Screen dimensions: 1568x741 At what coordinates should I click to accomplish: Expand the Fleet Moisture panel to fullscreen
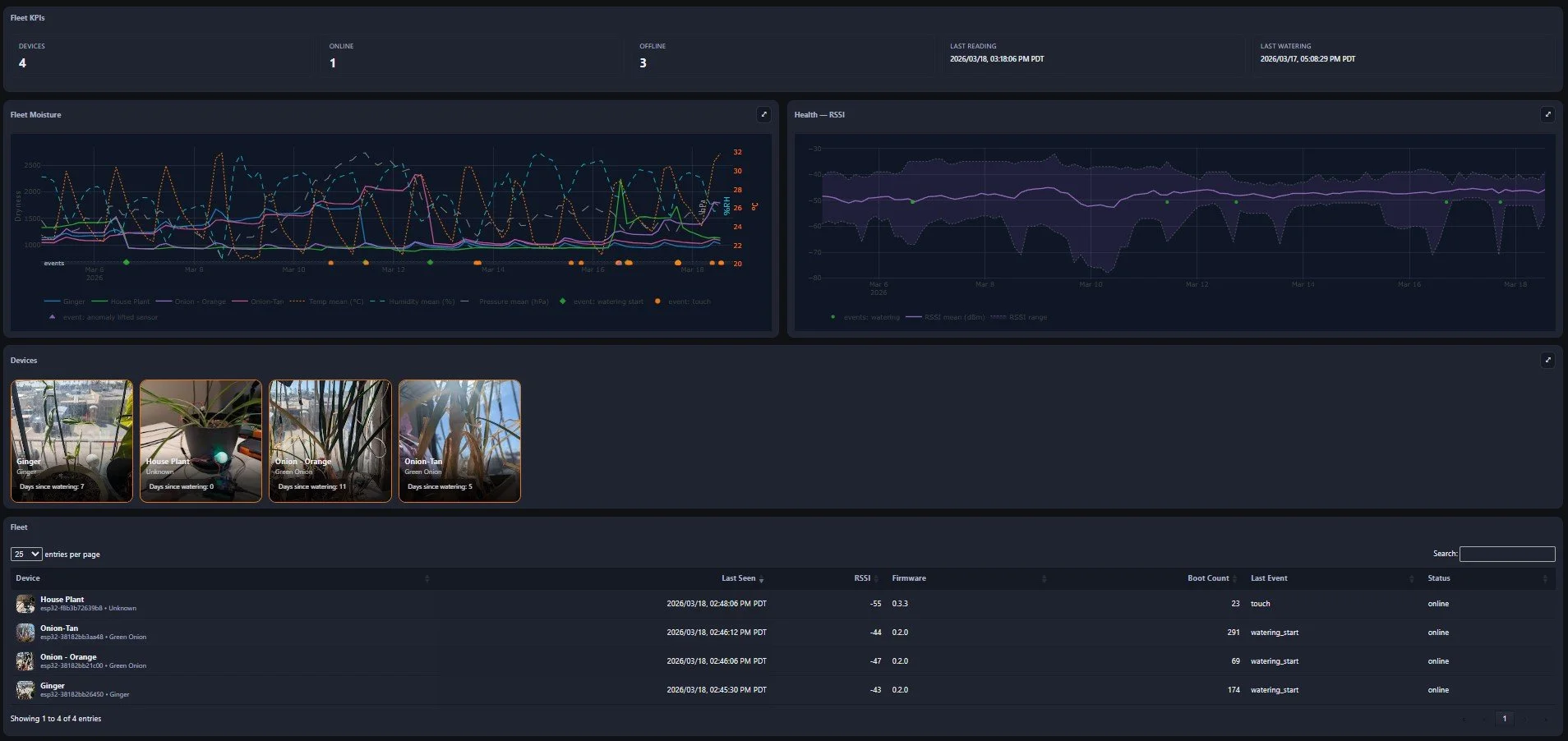point(764,114)
